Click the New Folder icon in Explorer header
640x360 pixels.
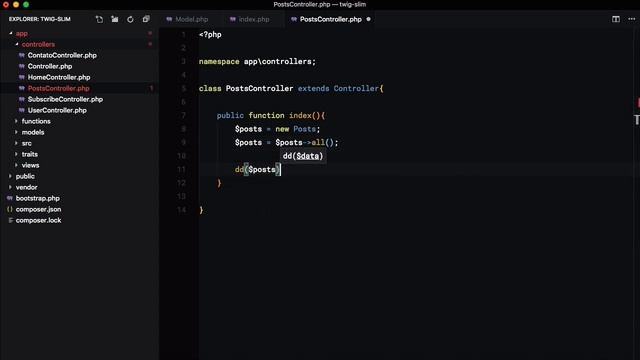click(x=115, y=19)
